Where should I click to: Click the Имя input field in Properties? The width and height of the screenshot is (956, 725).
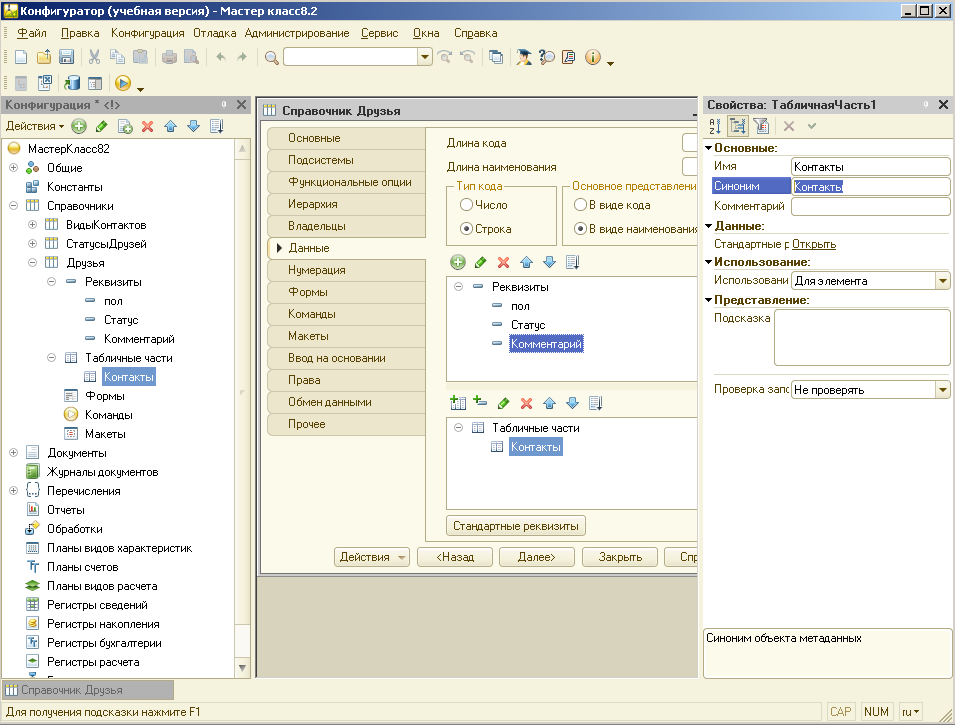pos(869,167)
